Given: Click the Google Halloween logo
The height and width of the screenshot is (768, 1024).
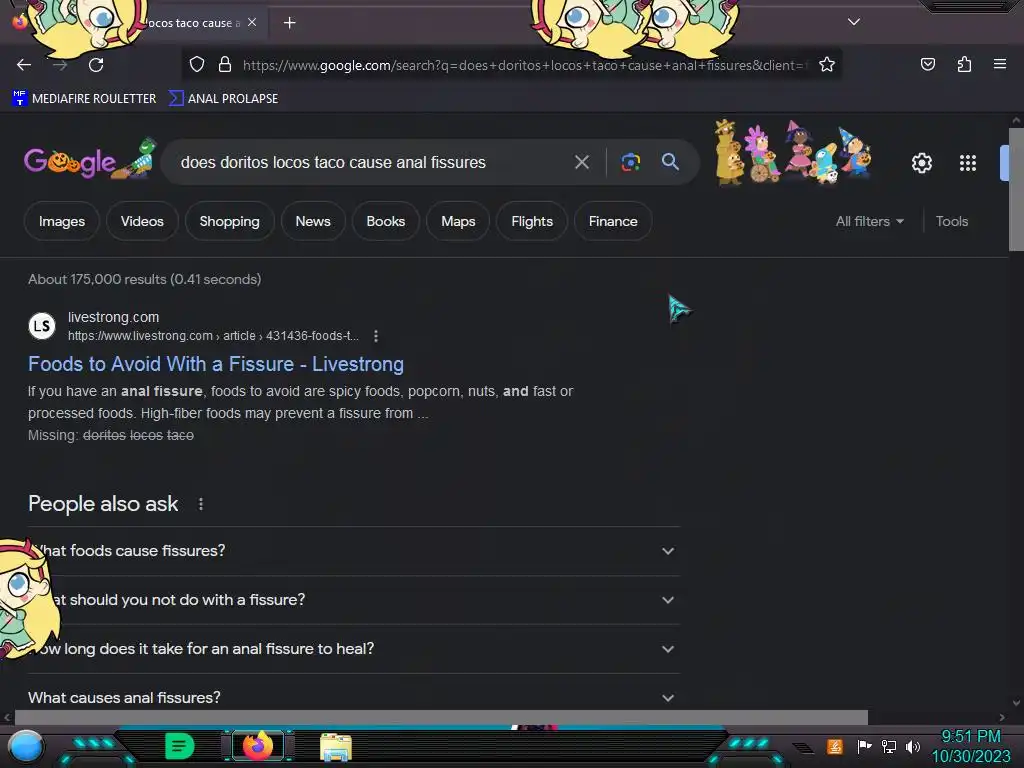Looking at the screenshot, I should [90, 160].
